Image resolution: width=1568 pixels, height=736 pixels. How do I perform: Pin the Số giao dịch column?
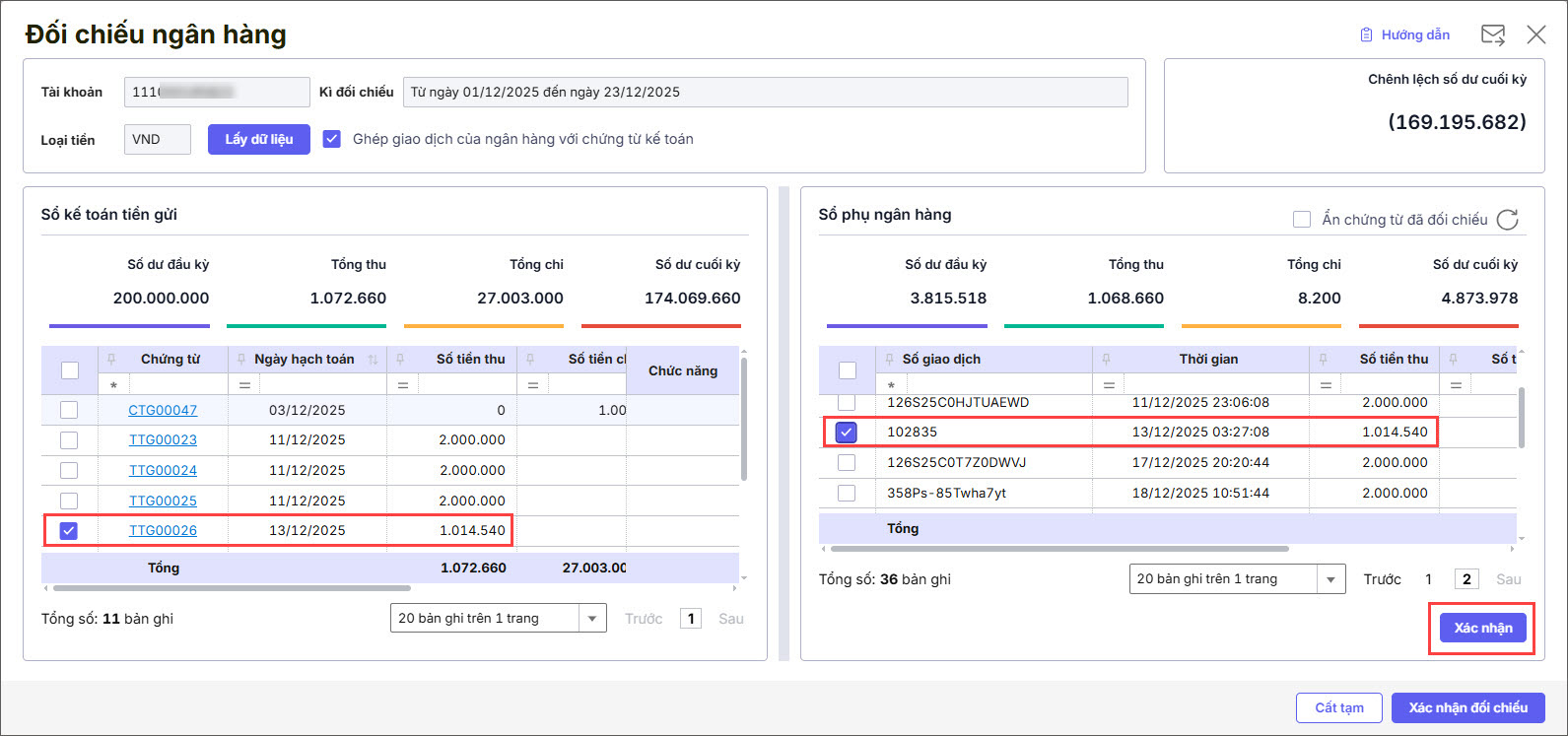[x=889, y=359]
